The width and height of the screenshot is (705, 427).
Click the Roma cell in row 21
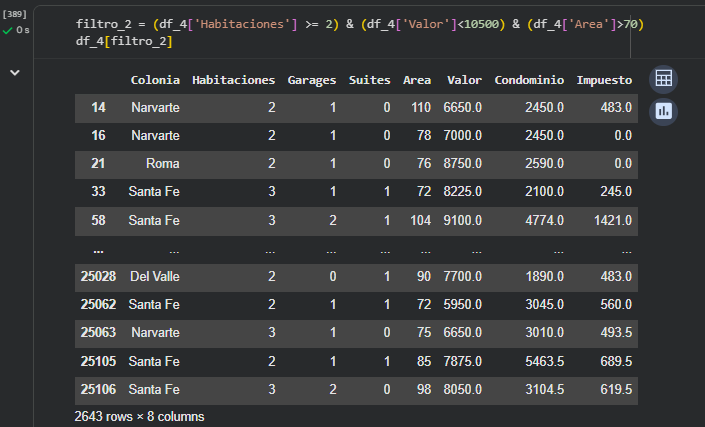pos(162,163)
